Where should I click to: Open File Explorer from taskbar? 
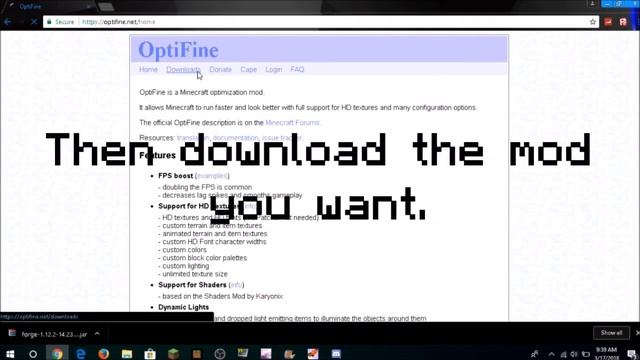[127, 354]
